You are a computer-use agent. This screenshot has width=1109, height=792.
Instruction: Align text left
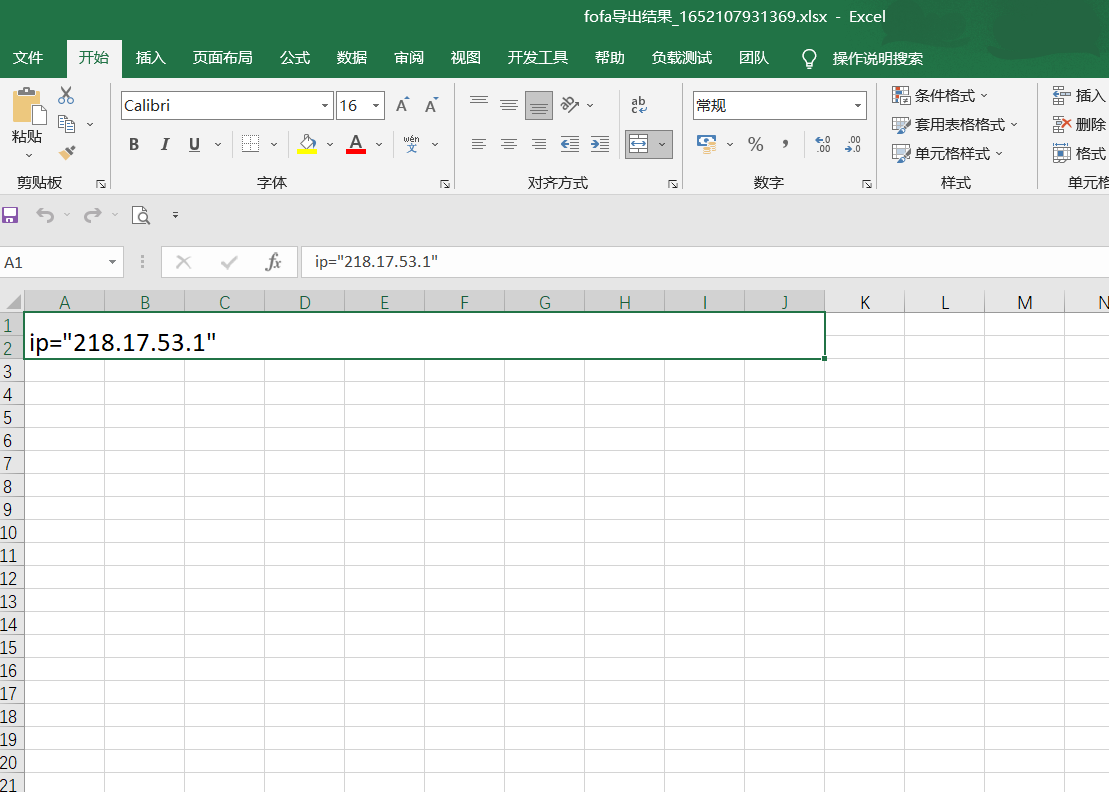[479, 144]
